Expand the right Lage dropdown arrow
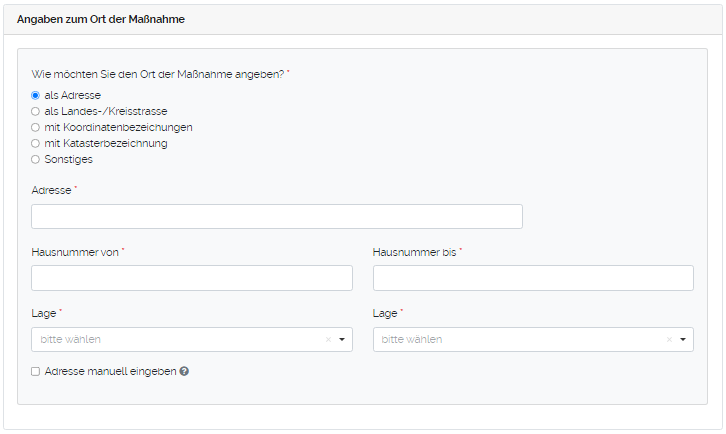The image size is (726, 434). pyautogui.click(x=683, y=340)
